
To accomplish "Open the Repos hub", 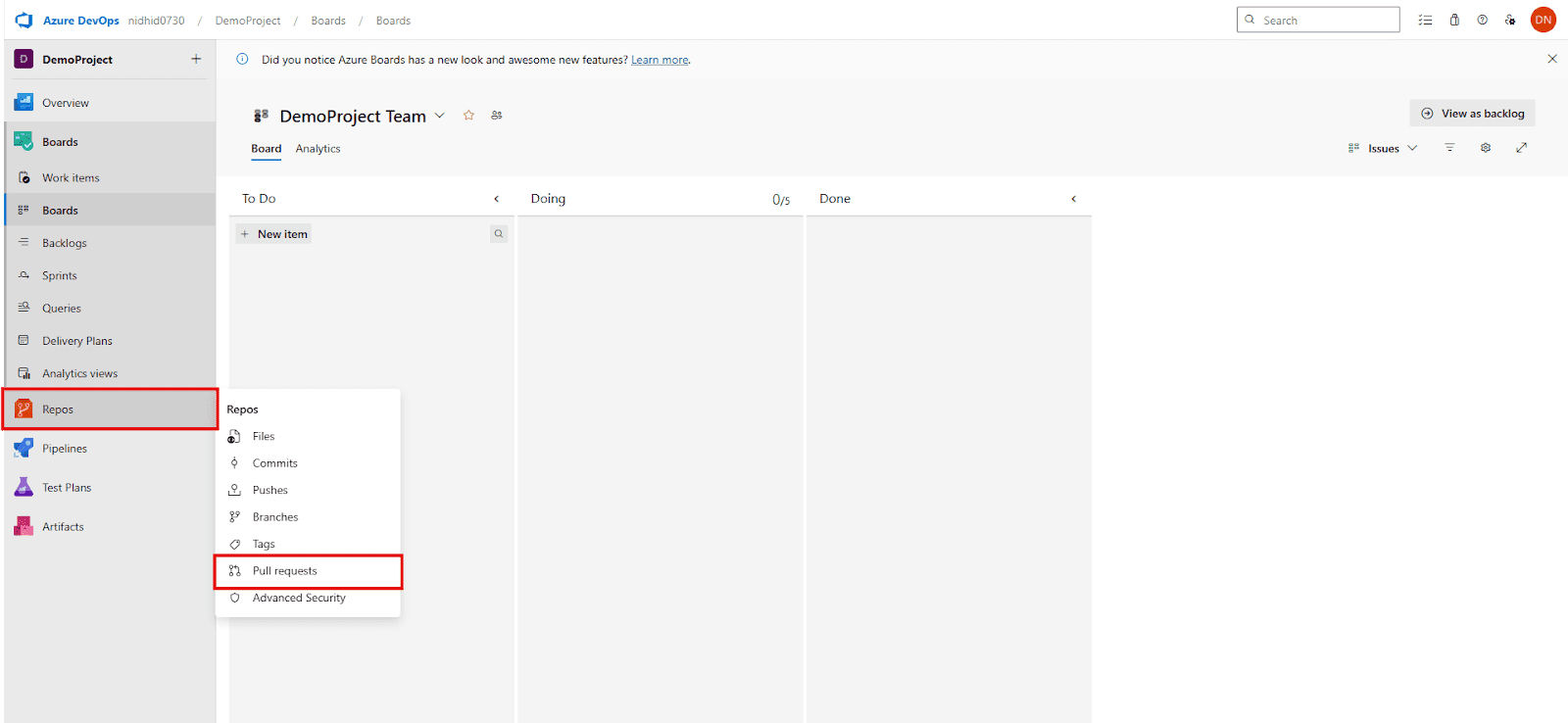I will point(110,410).
